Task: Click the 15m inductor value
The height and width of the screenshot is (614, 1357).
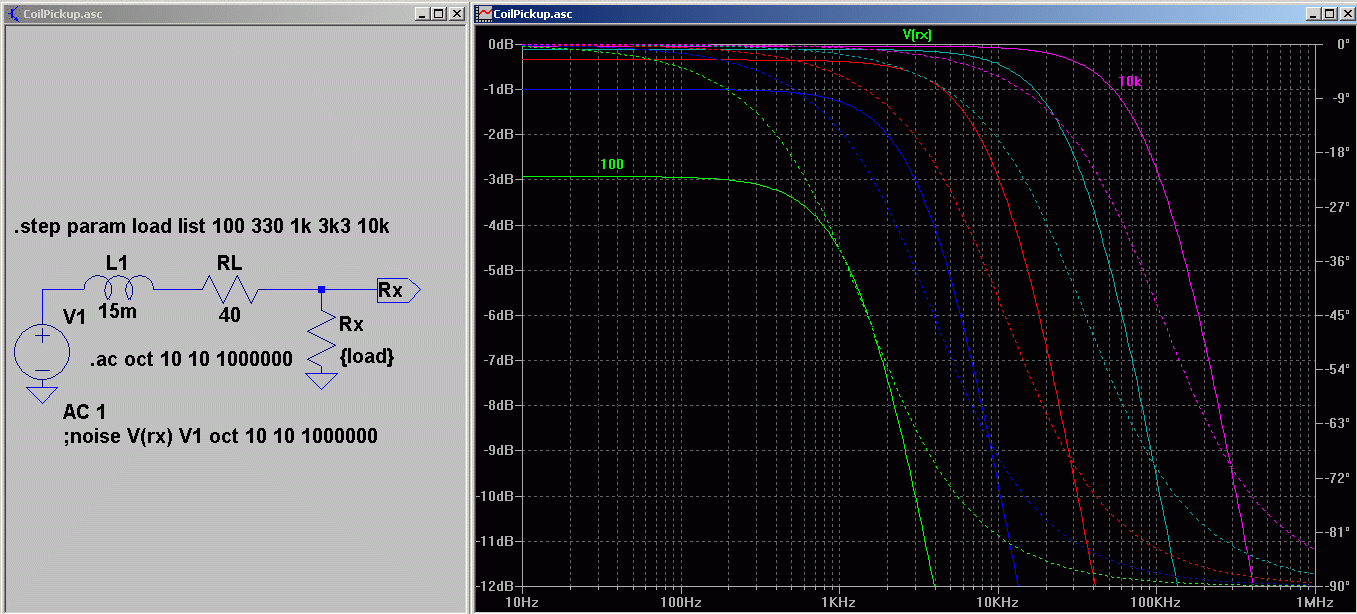Action: point(117,312)
